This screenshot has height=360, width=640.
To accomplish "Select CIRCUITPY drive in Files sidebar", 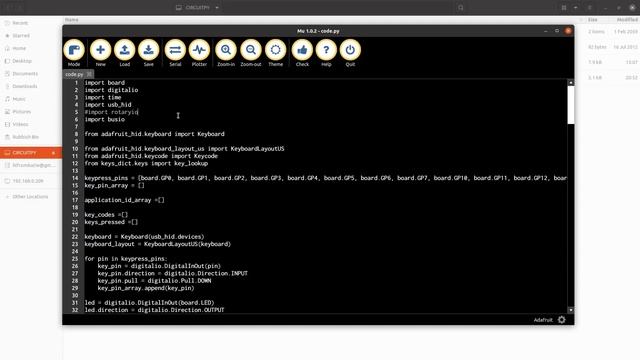I will point(31,153).
